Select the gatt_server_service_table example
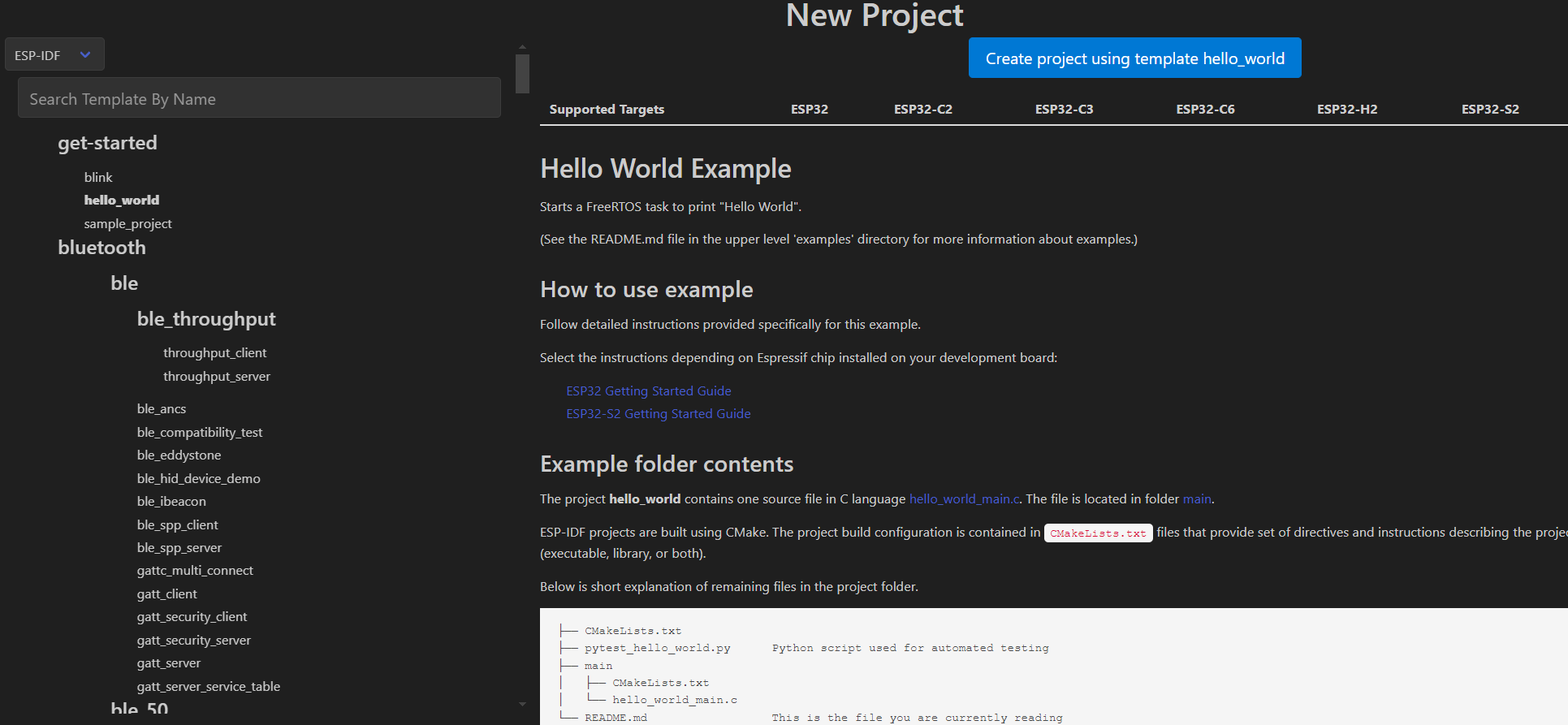Image resolution: width=1568 pixels, height=725 pixels. 208,686
